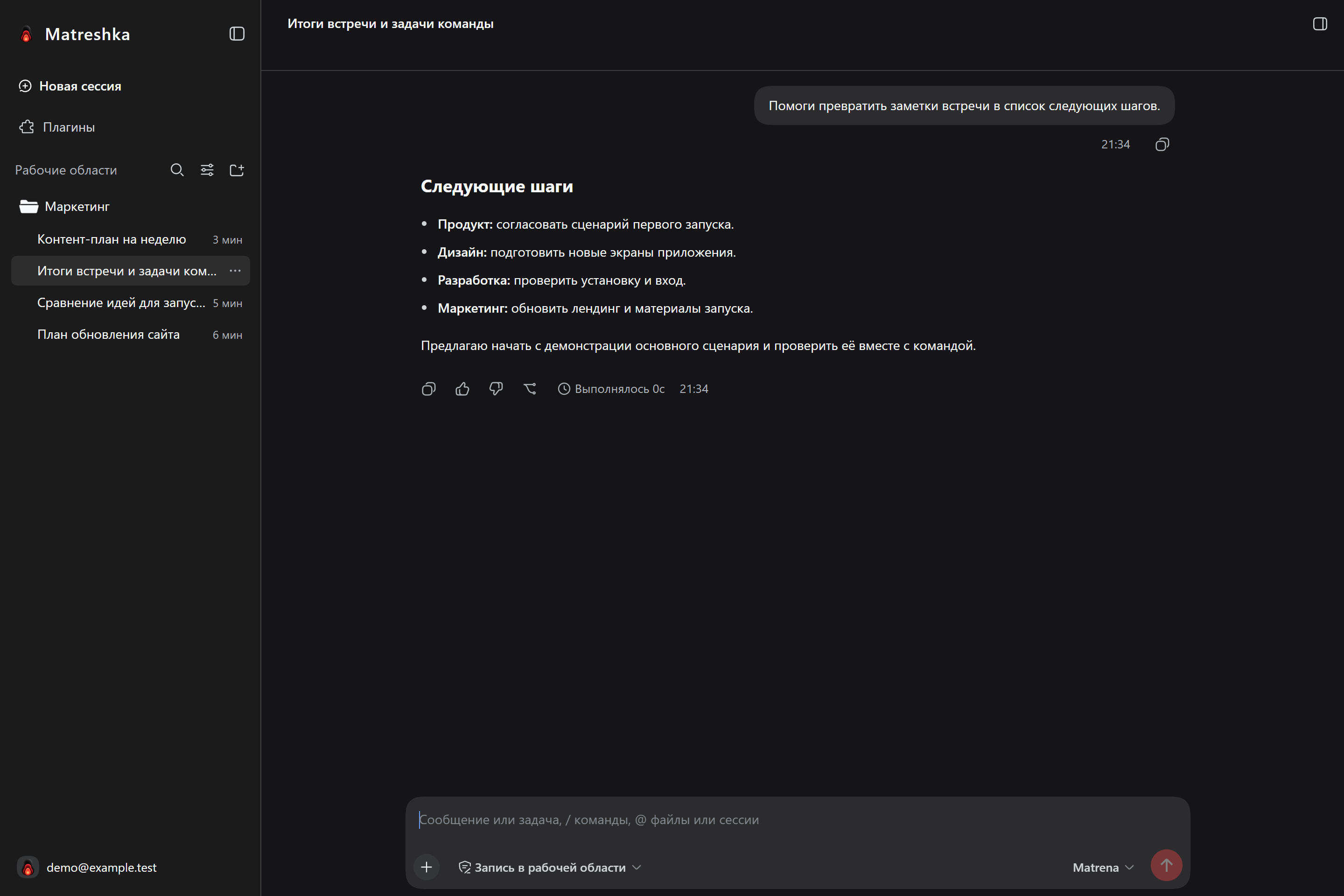Open more options for Итоги встречи session
The height and width of the screenshot is (896, 1344).
click(235, 271)
